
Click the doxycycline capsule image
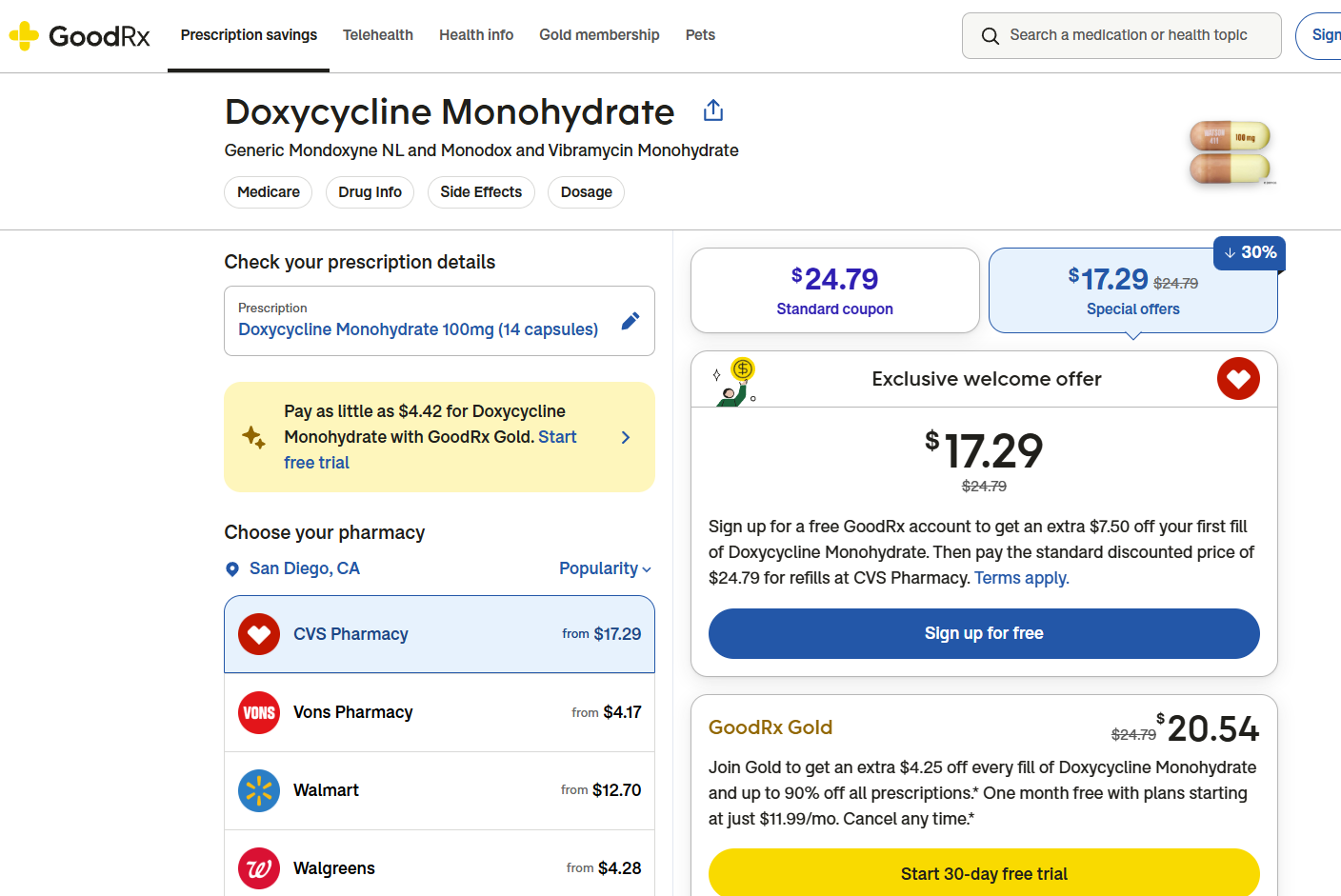click(x=1231, y=152)
